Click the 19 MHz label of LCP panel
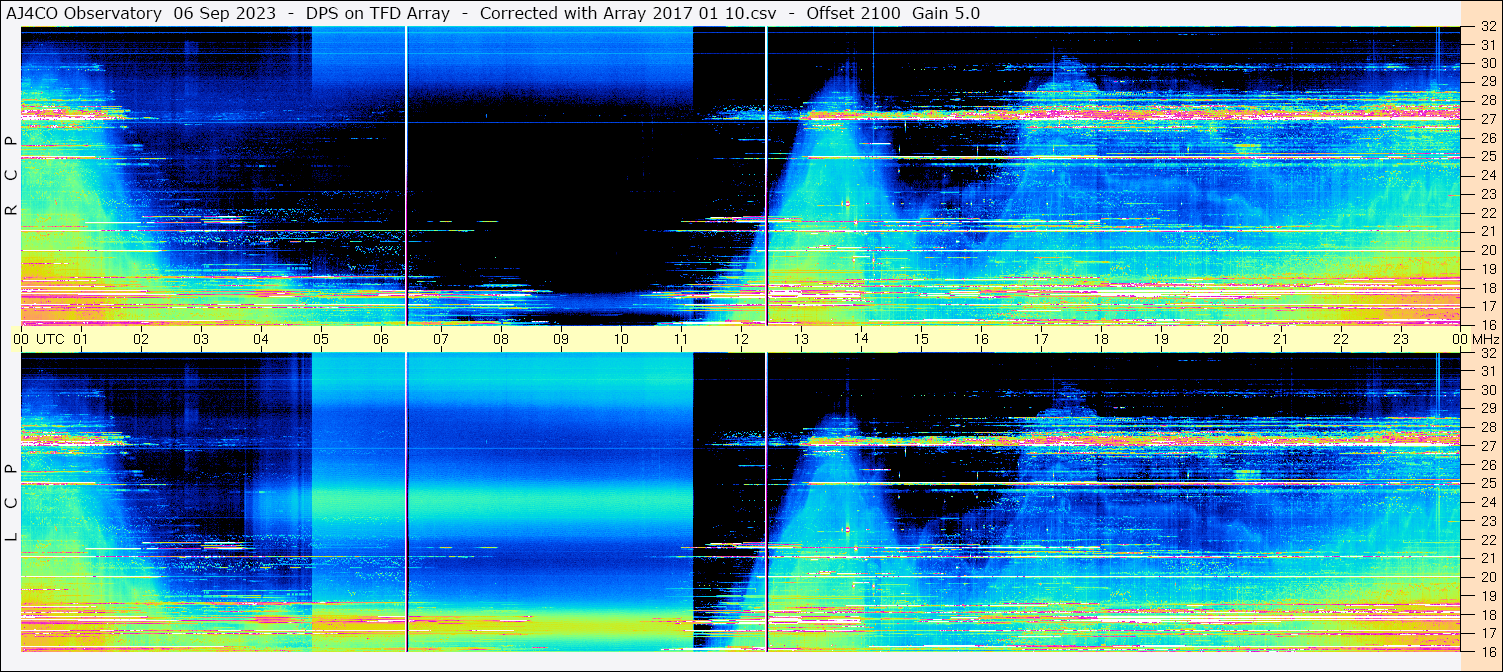 click(1487, 596)
